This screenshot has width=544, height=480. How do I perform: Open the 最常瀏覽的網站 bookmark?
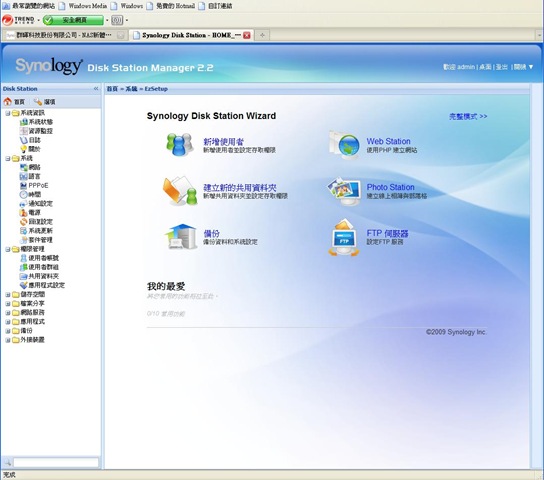[x=29, y=6]
